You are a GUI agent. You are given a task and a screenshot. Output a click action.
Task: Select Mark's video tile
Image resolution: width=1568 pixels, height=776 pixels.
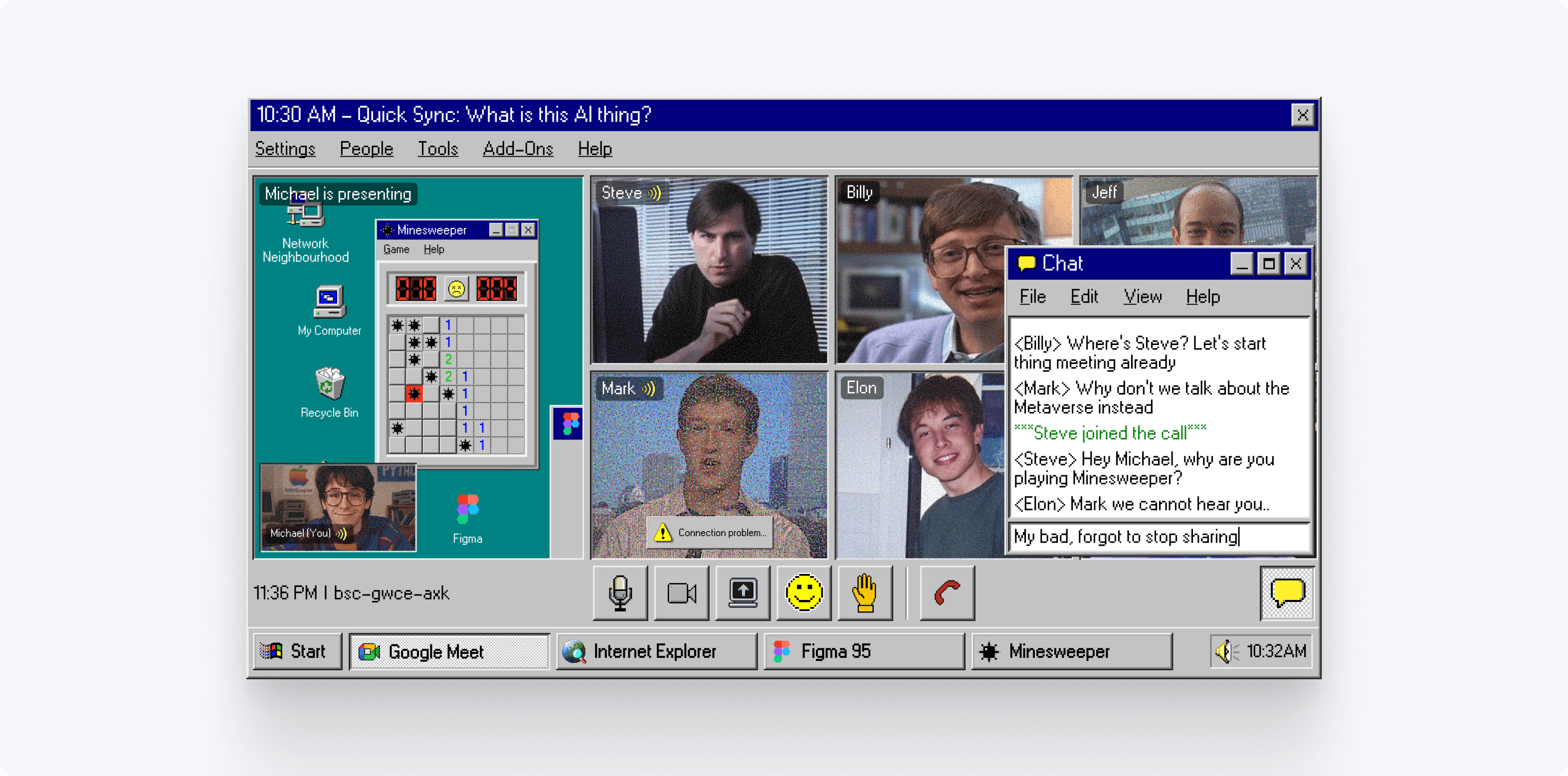[709, 466]
